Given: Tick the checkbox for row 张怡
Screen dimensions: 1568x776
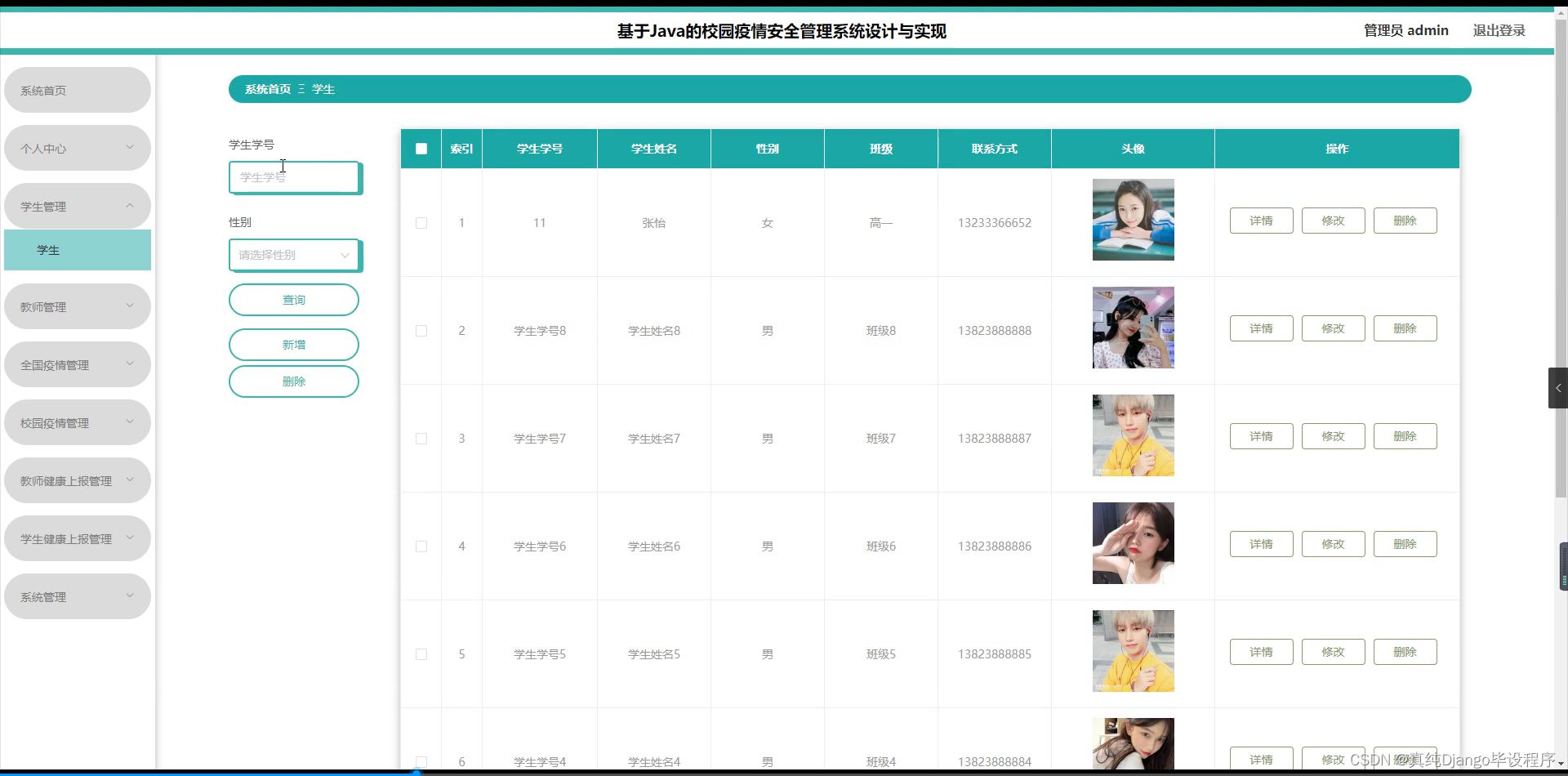Looking at the screenshot, I should 421,223.
